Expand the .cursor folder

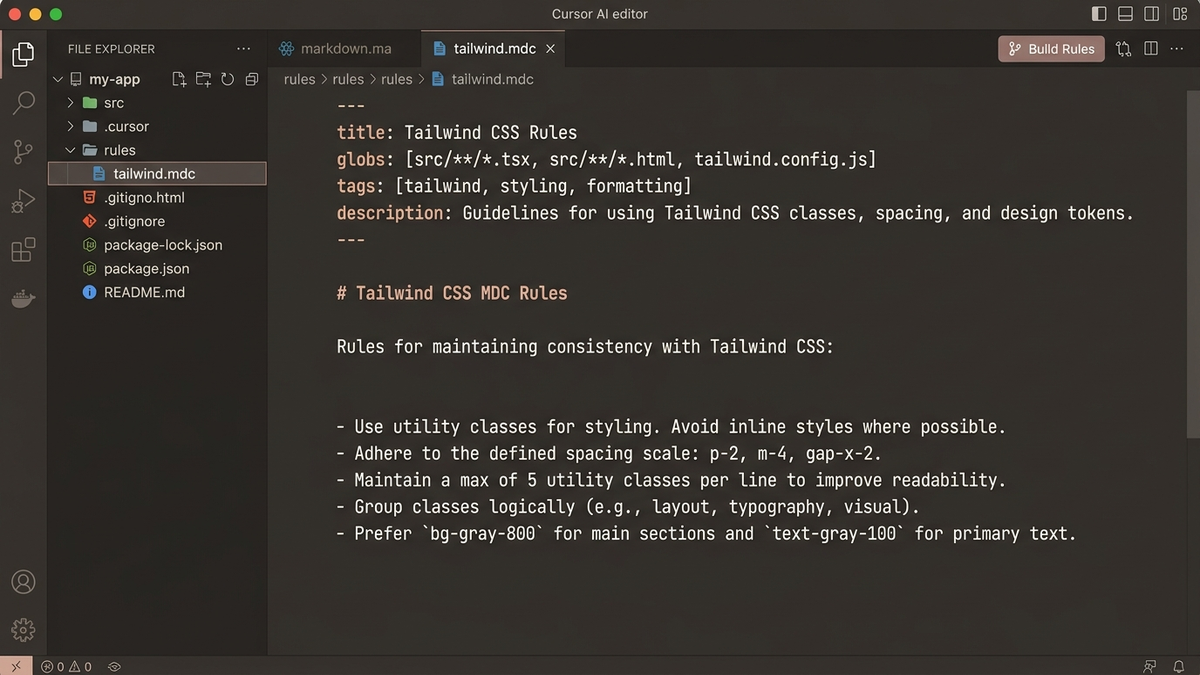click(70, 126)
